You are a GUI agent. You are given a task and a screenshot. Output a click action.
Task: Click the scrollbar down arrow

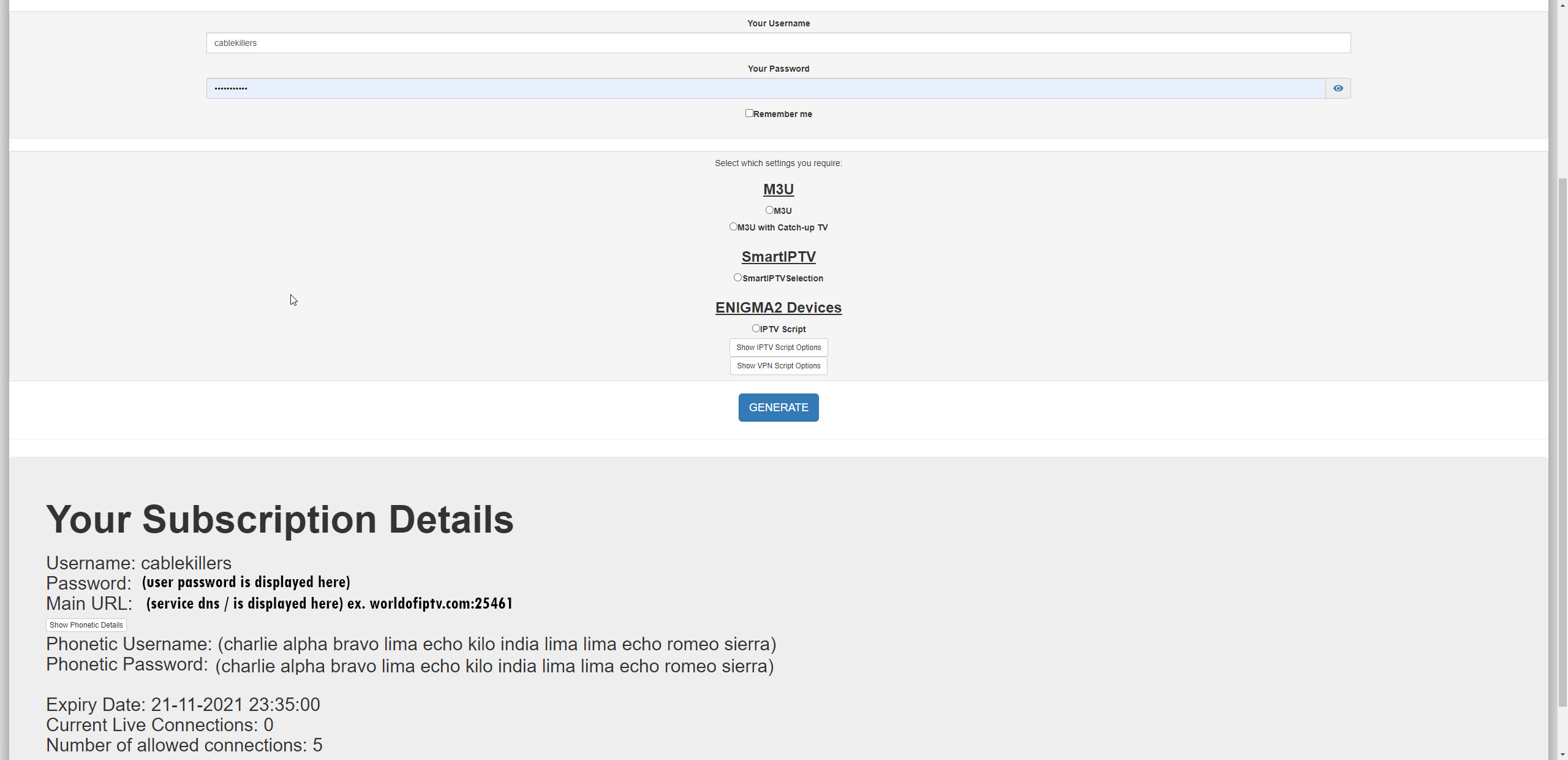pos(1562,754)
